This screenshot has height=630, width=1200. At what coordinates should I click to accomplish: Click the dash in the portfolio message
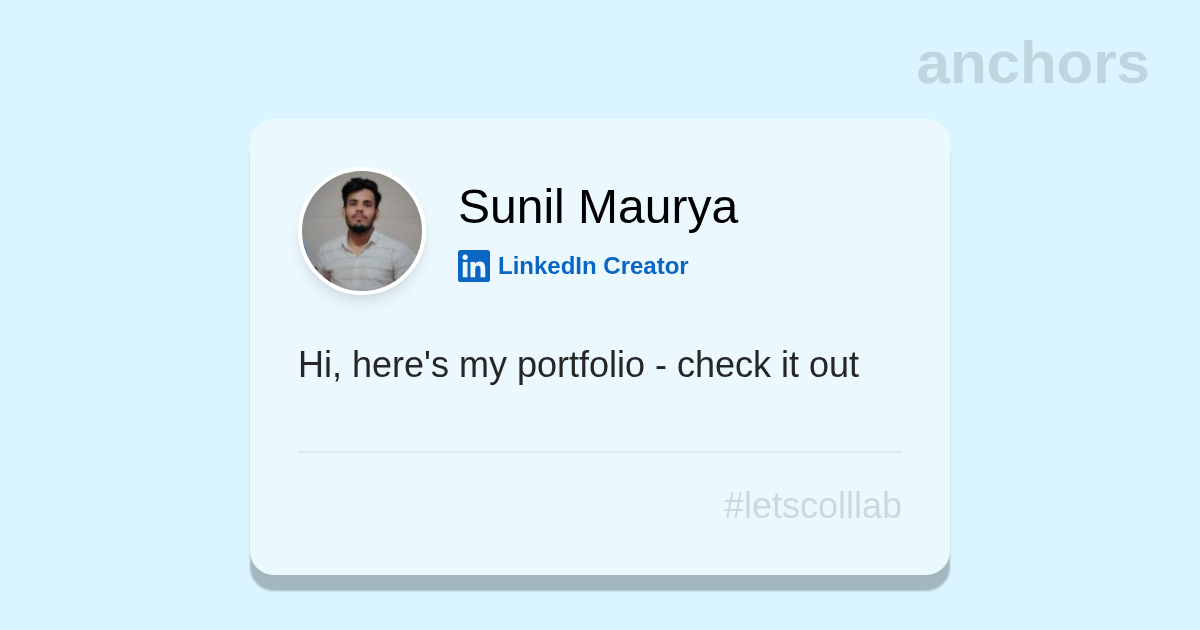pos(660,367)
